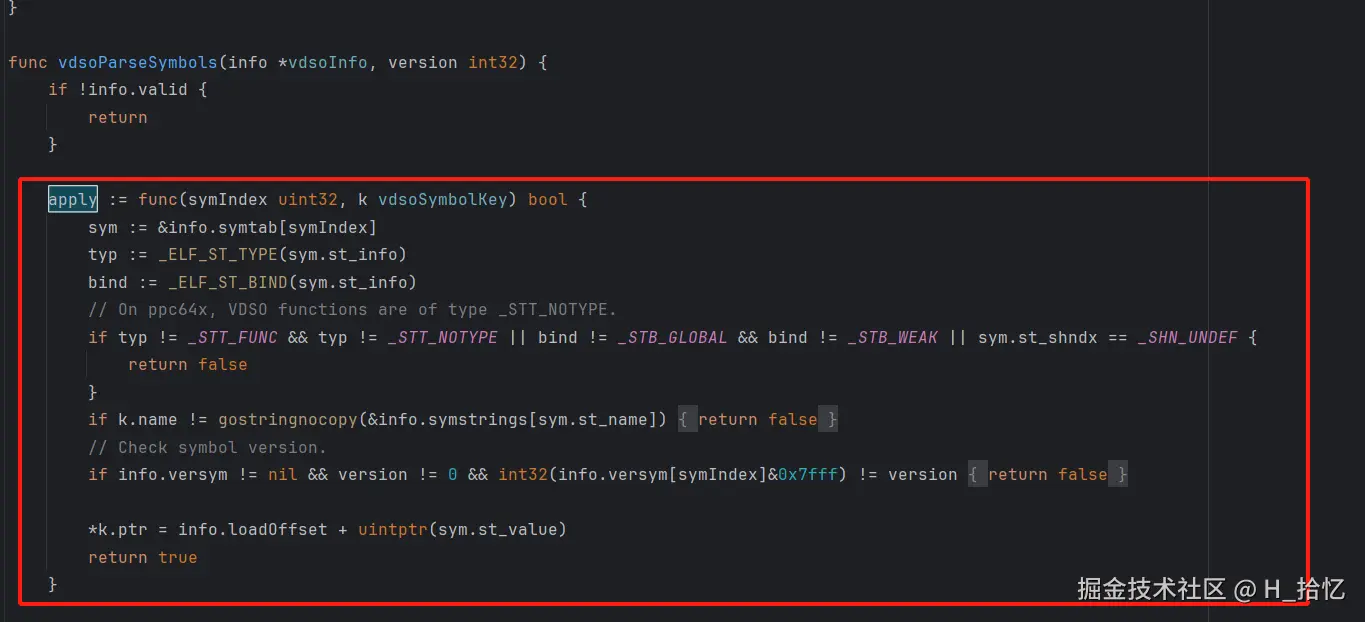Click the ppc64x VDSO functions comment

353,309
